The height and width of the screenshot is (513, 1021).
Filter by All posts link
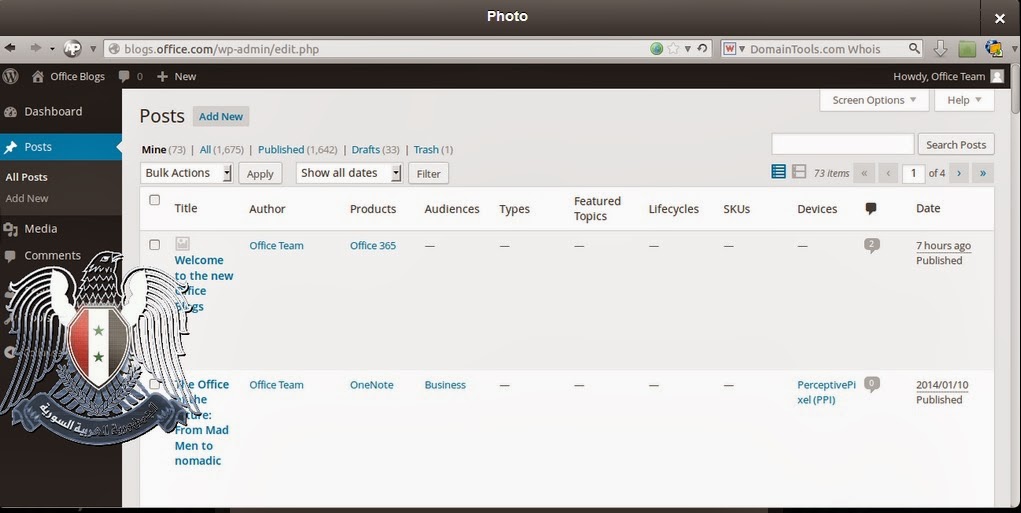205,149
